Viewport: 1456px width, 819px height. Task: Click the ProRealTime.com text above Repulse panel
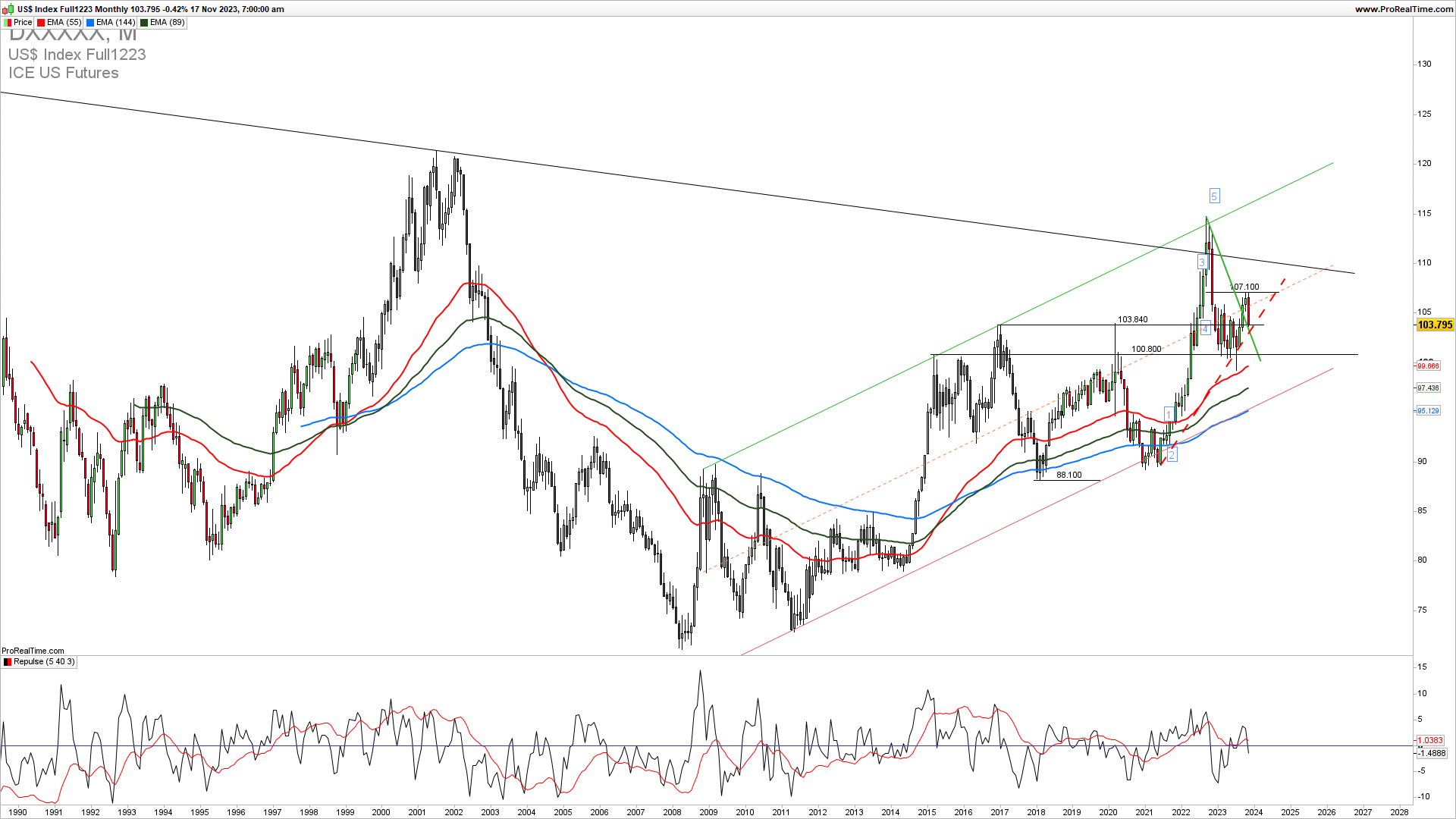(33, 651)
